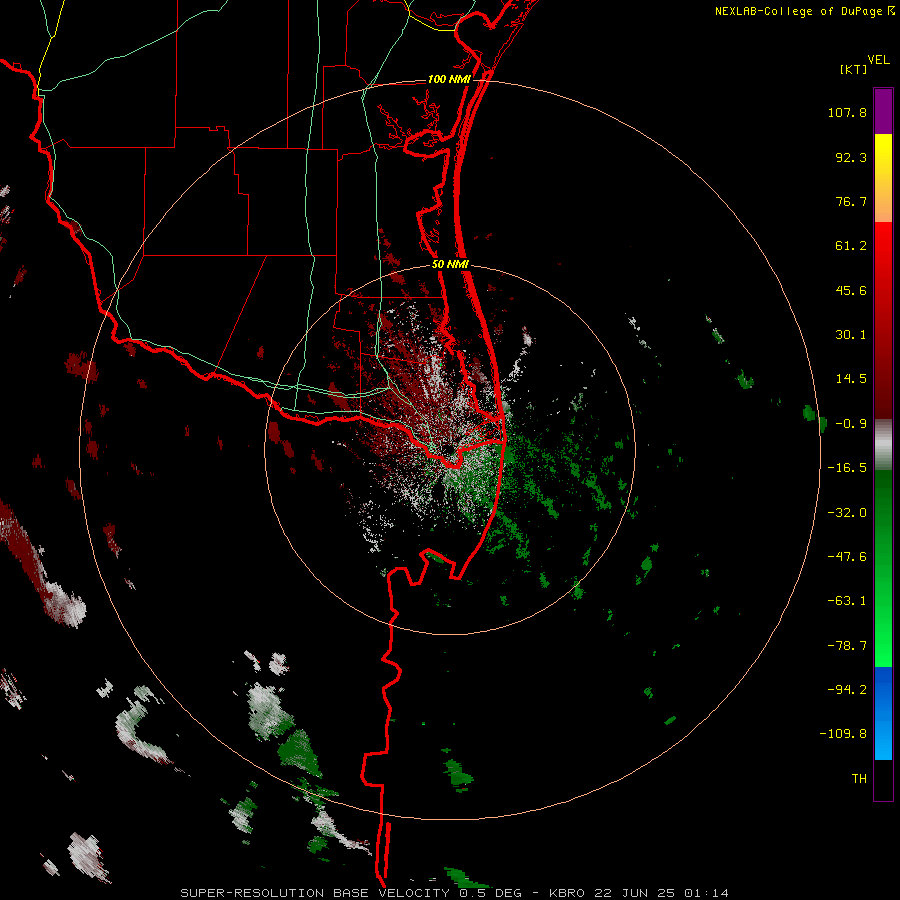The width and height of the screenshot is (900, 900).
Task: Click the KBRO radar site center point
Action: coord(450,450)
